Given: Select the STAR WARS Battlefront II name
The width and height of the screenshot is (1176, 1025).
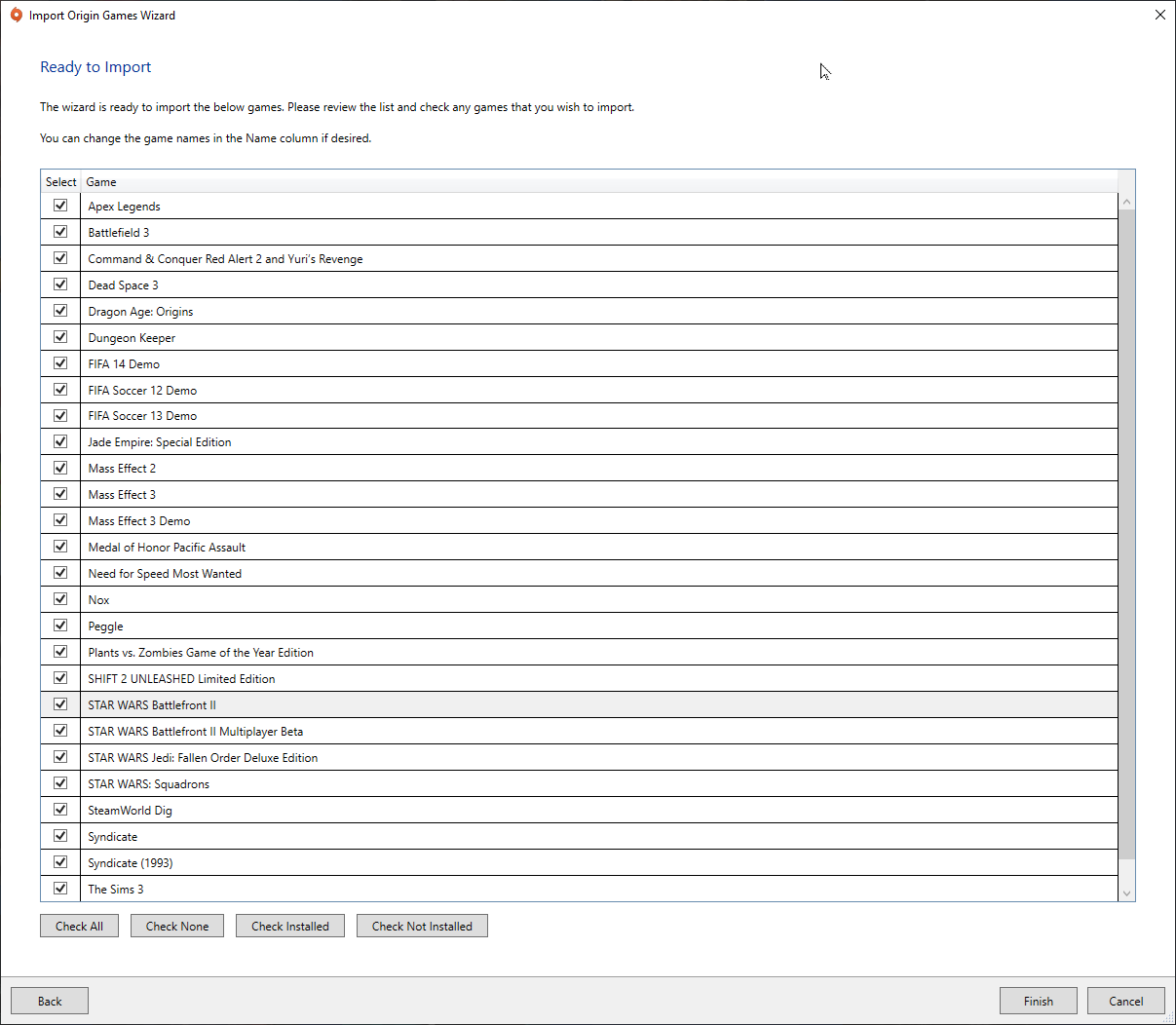Looking at the screenshot, I should click(152, 705).
